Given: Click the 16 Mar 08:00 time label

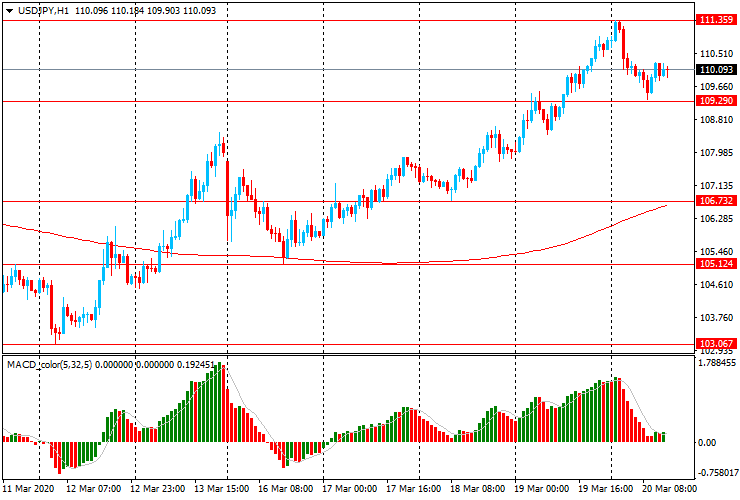Looking at the screenshot, I should pos(286,489).
